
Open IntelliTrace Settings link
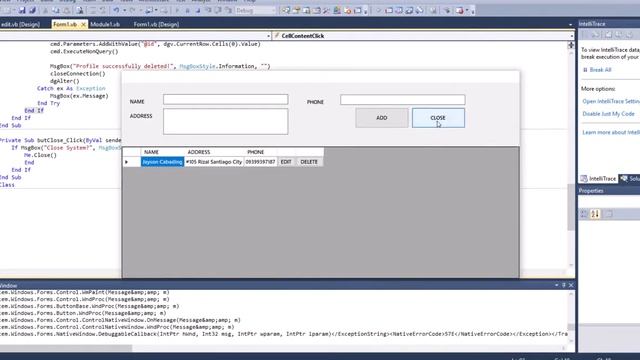611,101
